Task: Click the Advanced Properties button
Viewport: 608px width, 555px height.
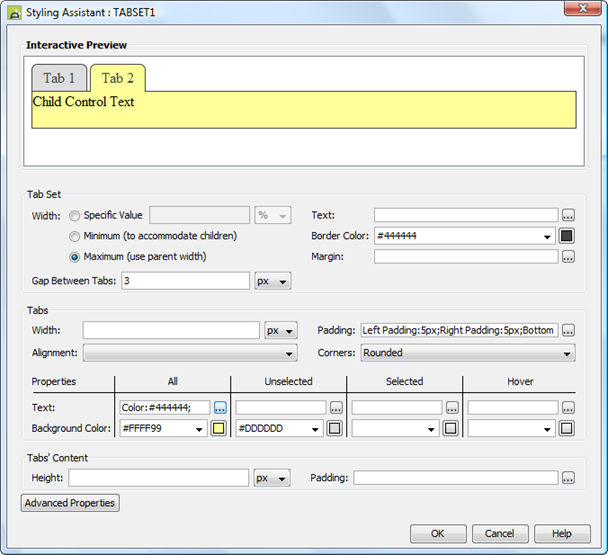Action: click(x=70, y=503)
